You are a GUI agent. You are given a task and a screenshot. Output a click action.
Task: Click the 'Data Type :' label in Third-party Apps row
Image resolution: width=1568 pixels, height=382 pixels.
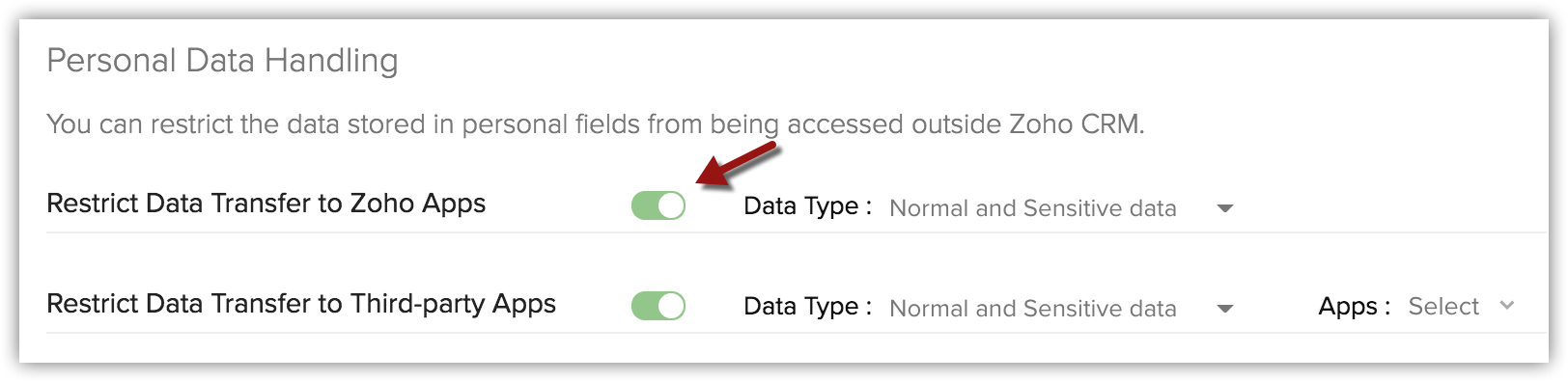tap(807, 307)
